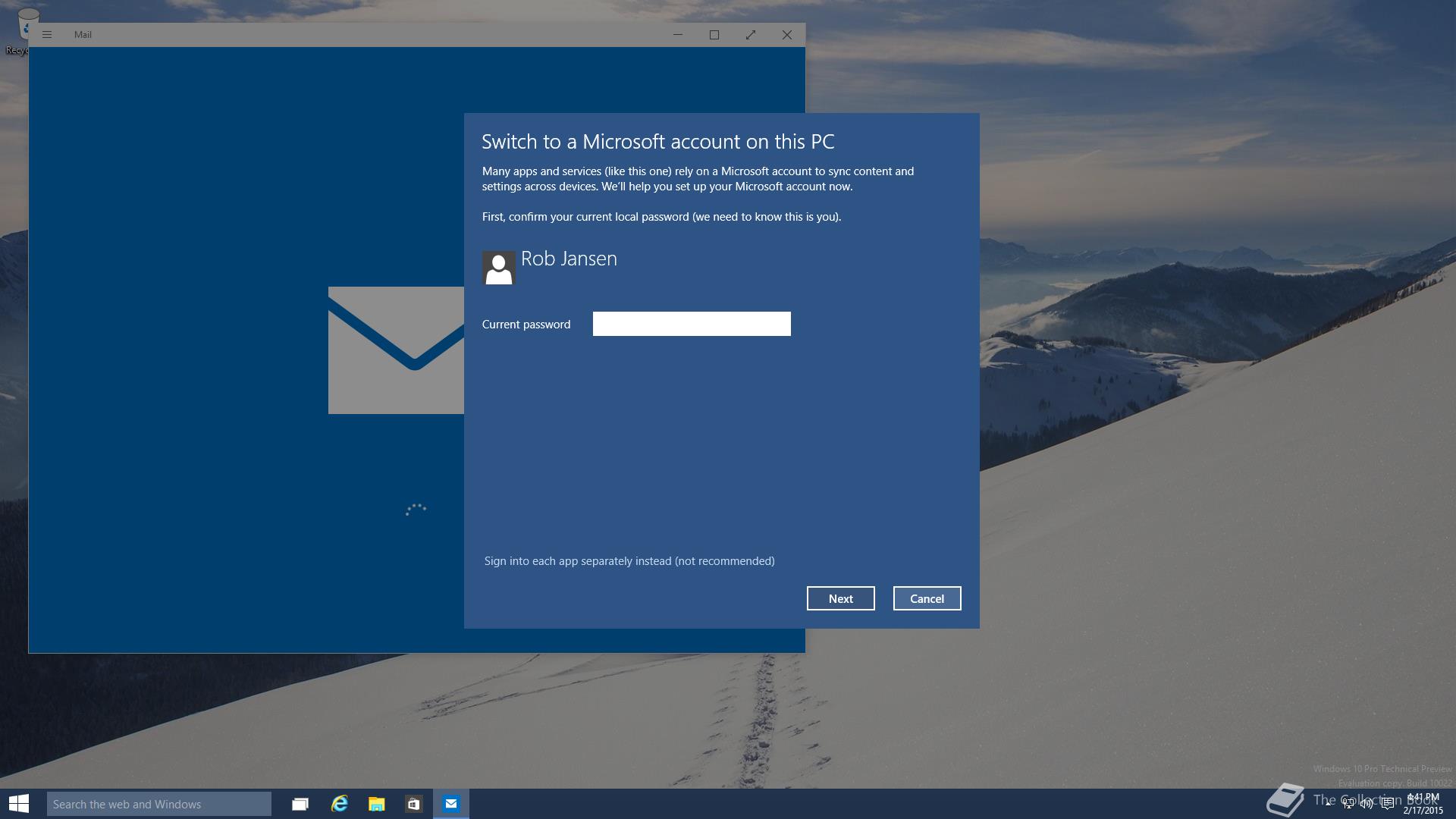This screenshot has width=1456, height=819.
Task: Open the volume tray icon
Action: 1367,804
